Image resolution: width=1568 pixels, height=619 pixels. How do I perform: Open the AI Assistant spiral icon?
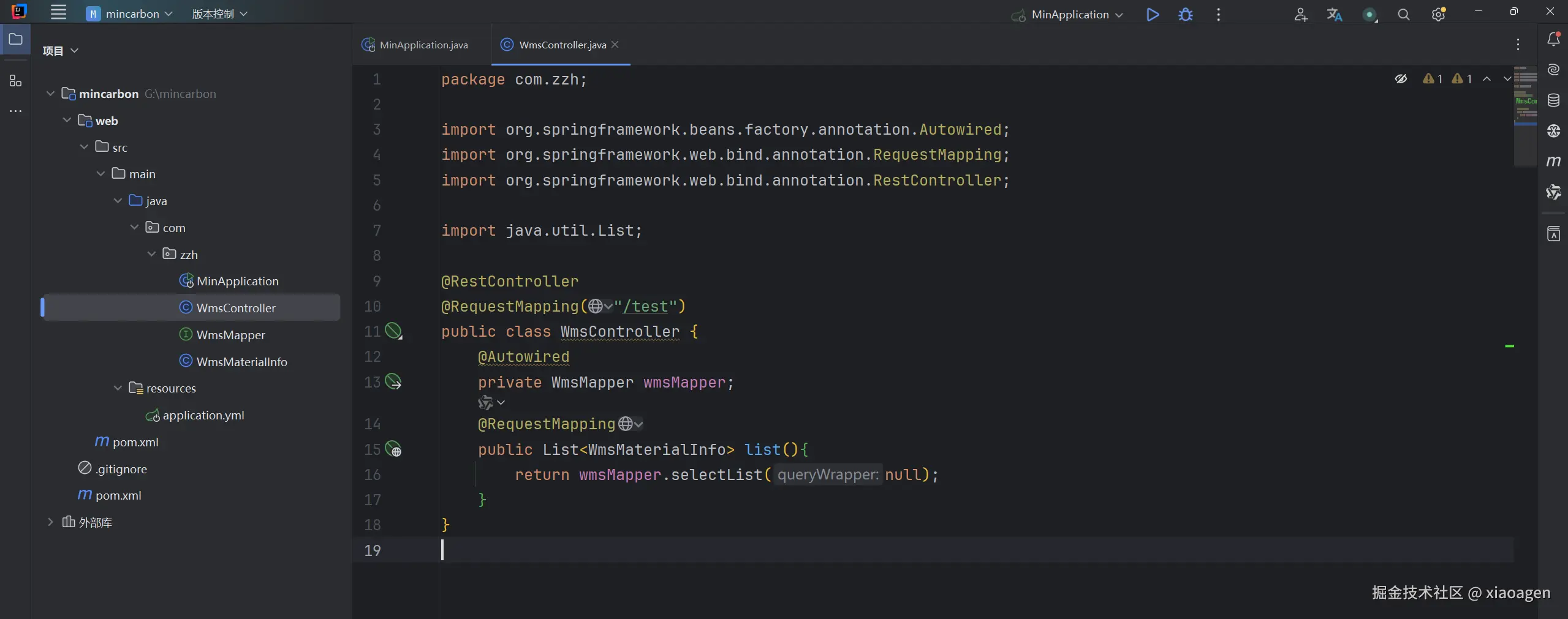[x=1553, y=70]
